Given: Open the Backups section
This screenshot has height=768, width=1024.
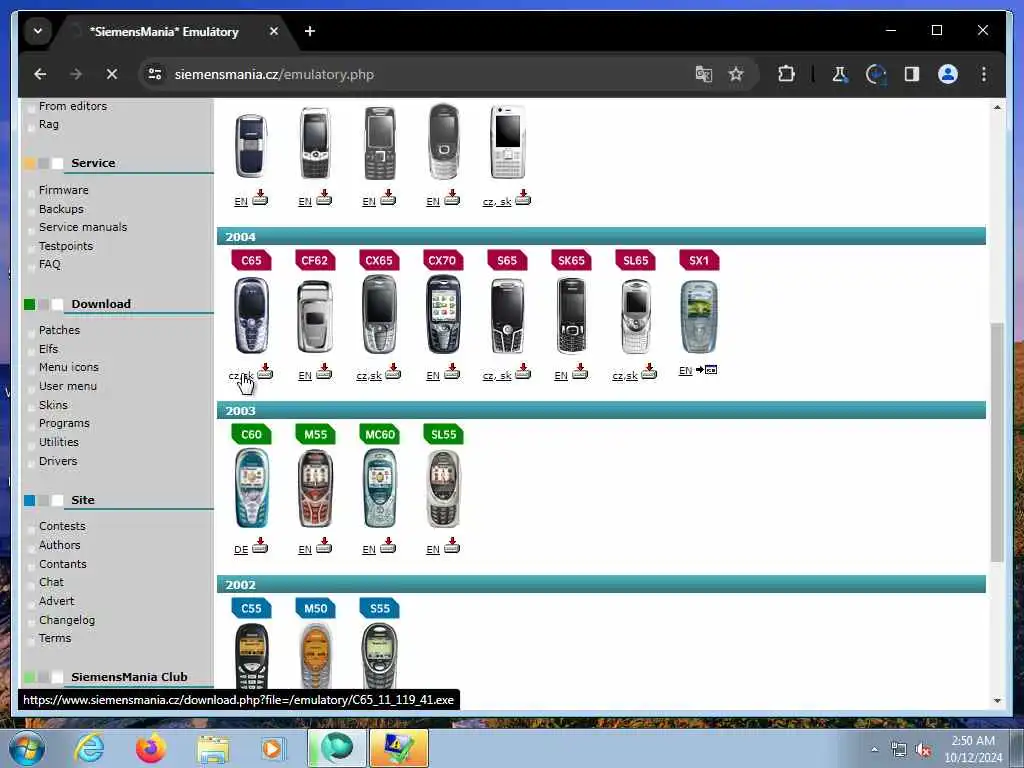Looking at the screenshot, I should point(61,209).
